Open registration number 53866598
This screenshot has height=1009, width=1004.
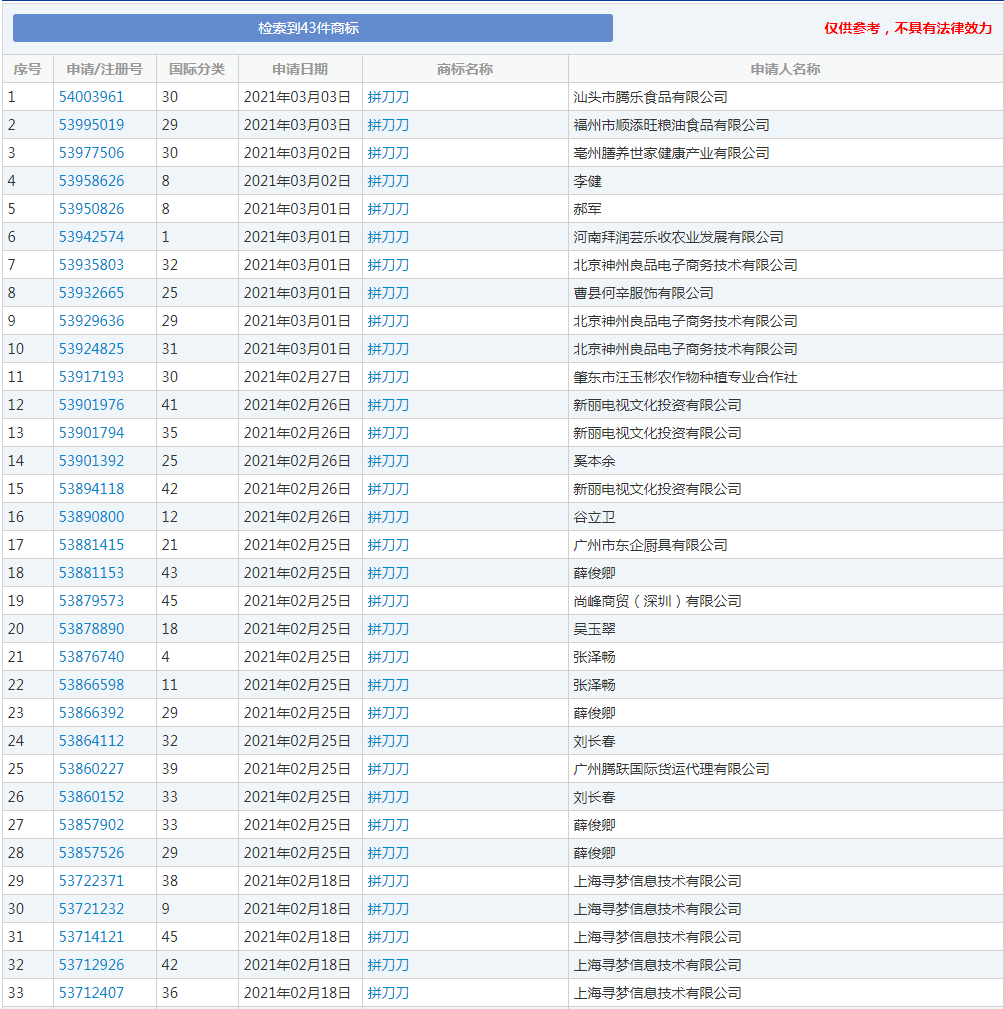coord(91,685)
